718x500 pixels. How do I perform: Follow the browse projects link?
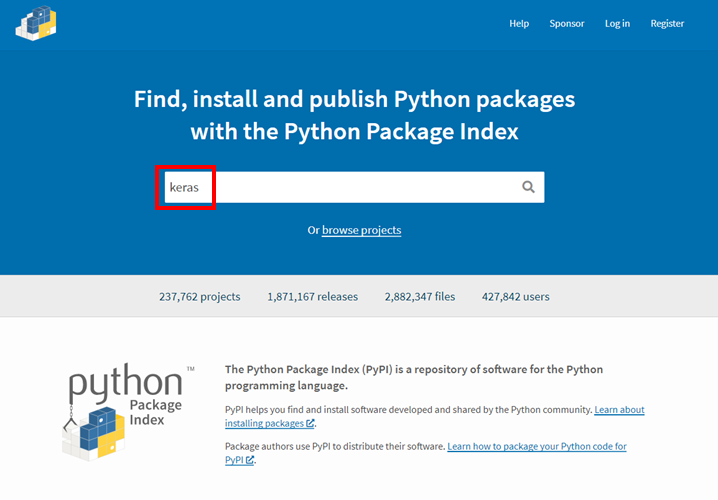tap(361, 230)
